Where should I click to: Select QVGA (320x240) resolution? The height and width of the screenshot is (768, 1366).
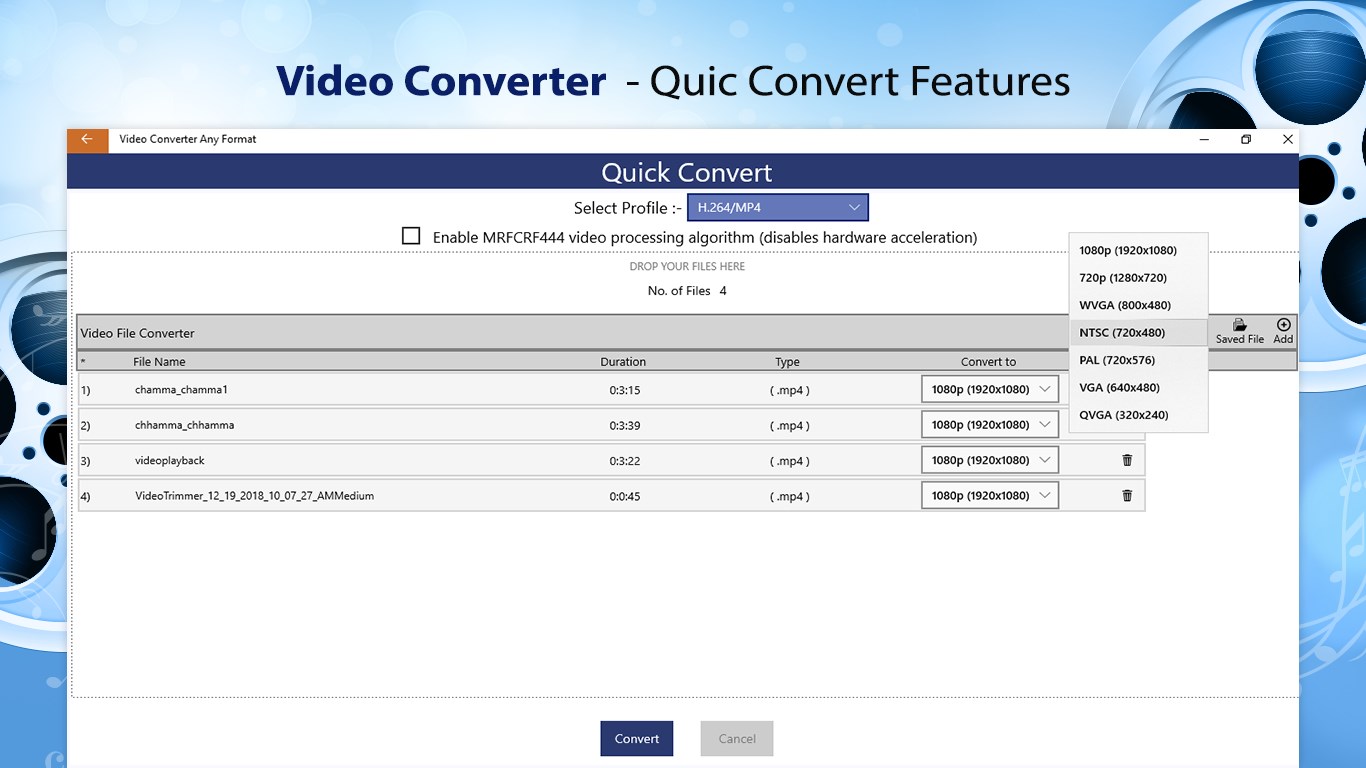(x=1121, y=414)
